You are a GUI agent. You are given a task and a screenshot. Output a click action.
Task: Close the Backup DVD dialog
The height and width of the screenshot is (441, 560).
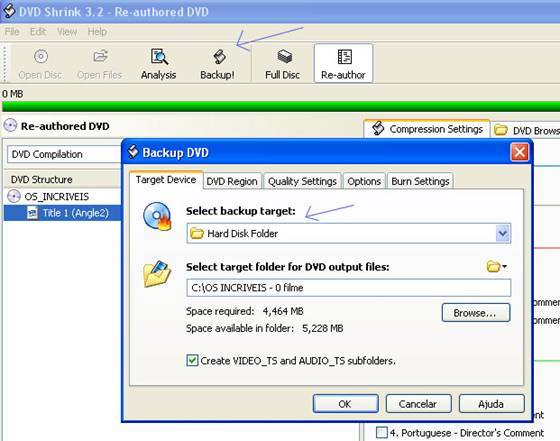pos(520,152)
